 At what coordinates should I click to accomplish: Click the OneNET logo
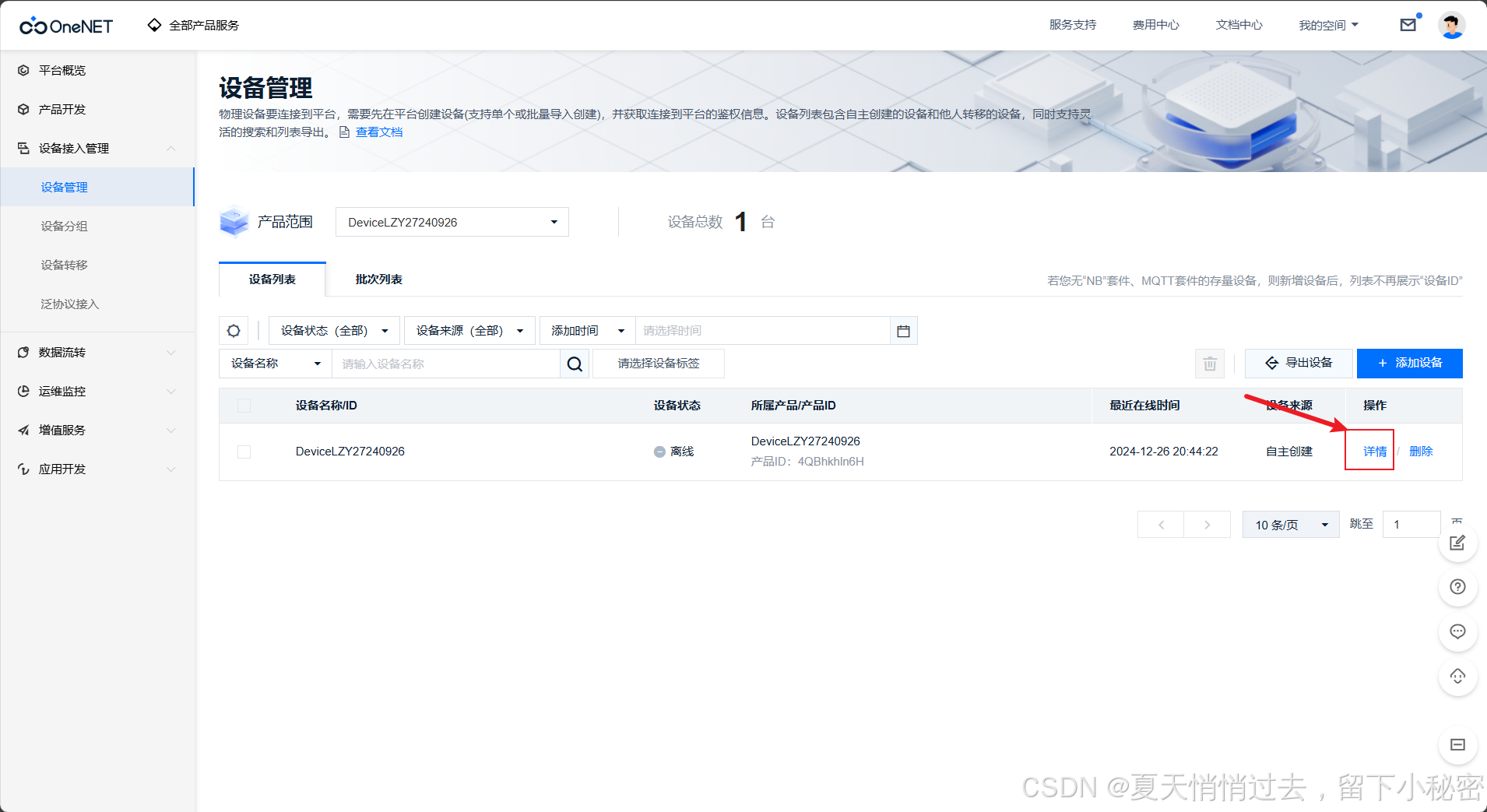click(x=65, y=26)
